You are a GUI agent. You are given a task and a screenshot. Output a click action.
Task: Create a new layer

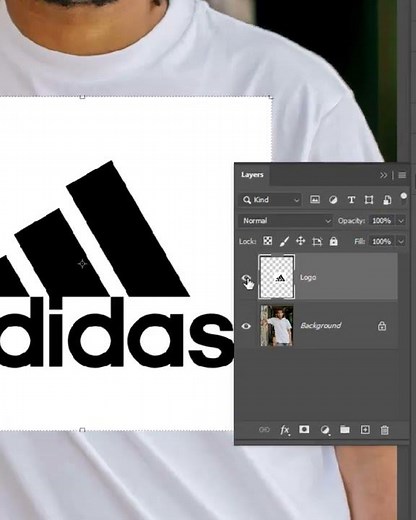365,429
